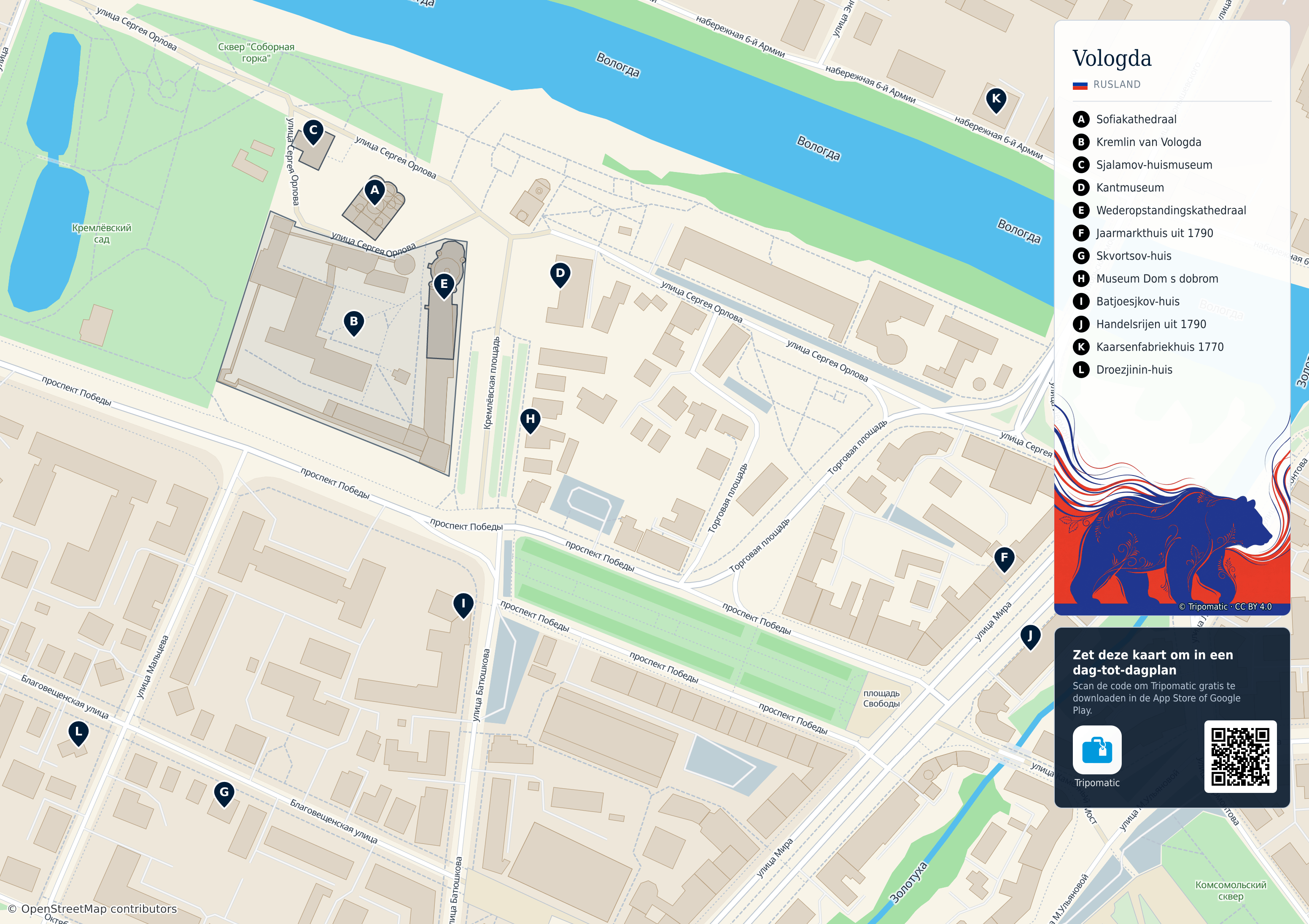Click the Tripomatic app suitcase icon

click(1097, 749)
